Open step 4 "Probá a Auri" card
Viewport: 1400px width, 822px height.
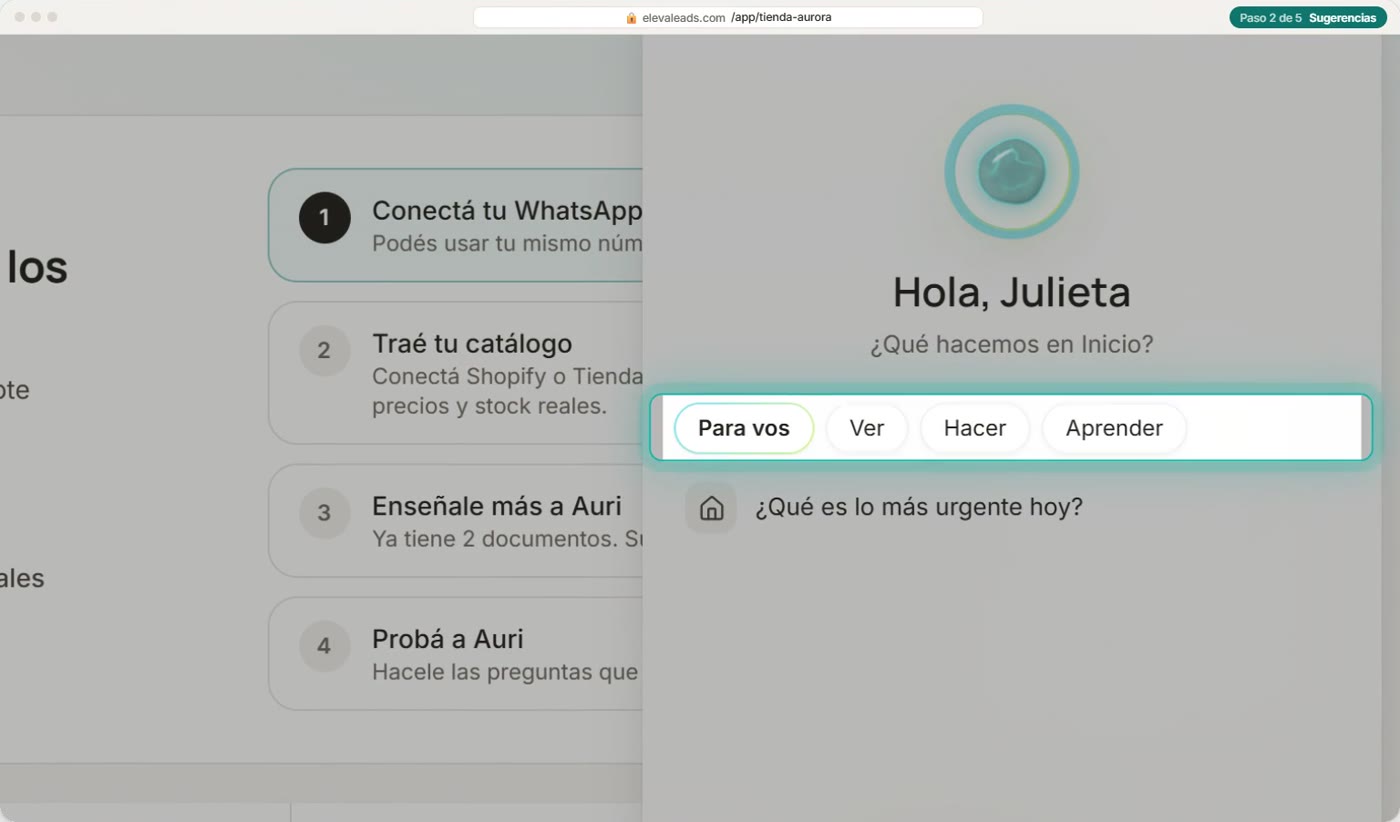(455, 653)
